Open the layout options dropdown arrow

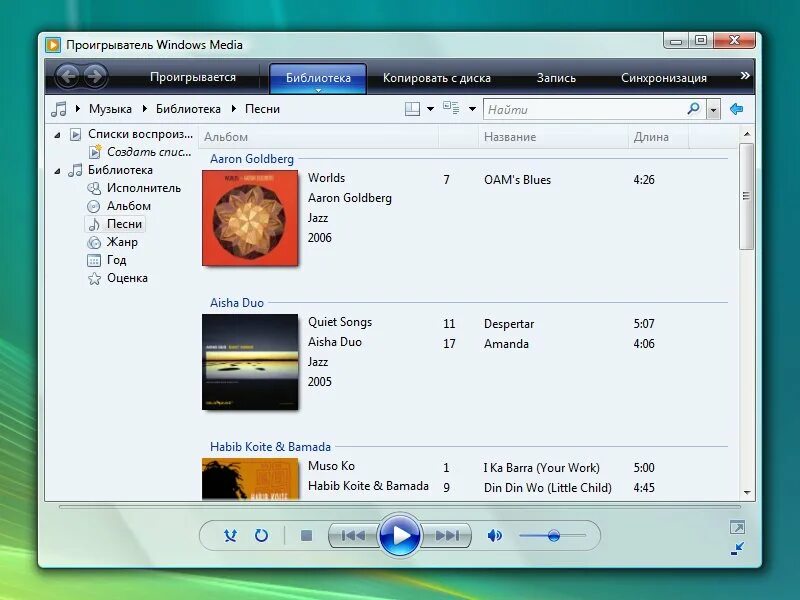point(430,108)
